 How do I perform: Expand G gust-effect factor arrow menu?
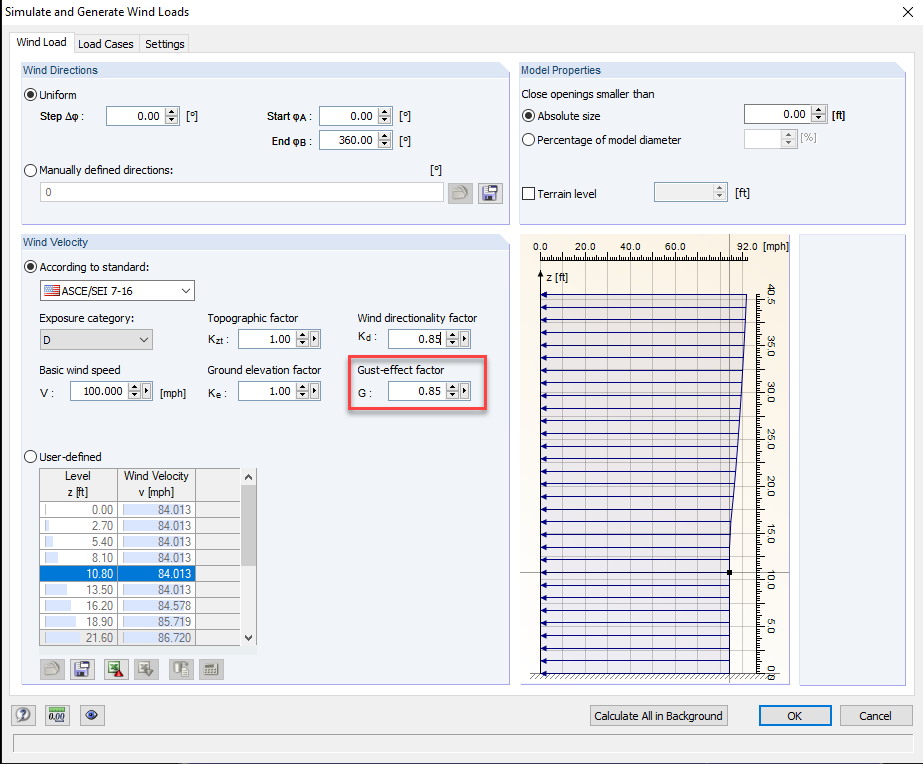pyautogui.click(x=465, y=391)
